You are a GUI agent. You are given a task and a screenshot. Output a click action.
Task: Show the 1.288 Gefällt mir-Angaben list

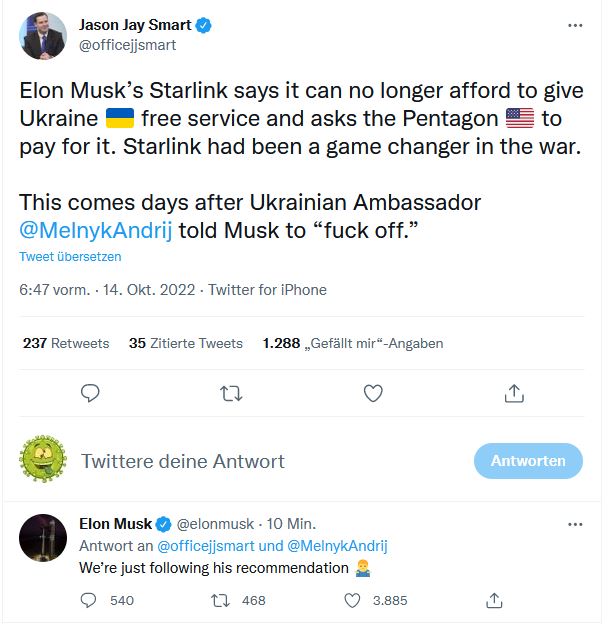352,343
